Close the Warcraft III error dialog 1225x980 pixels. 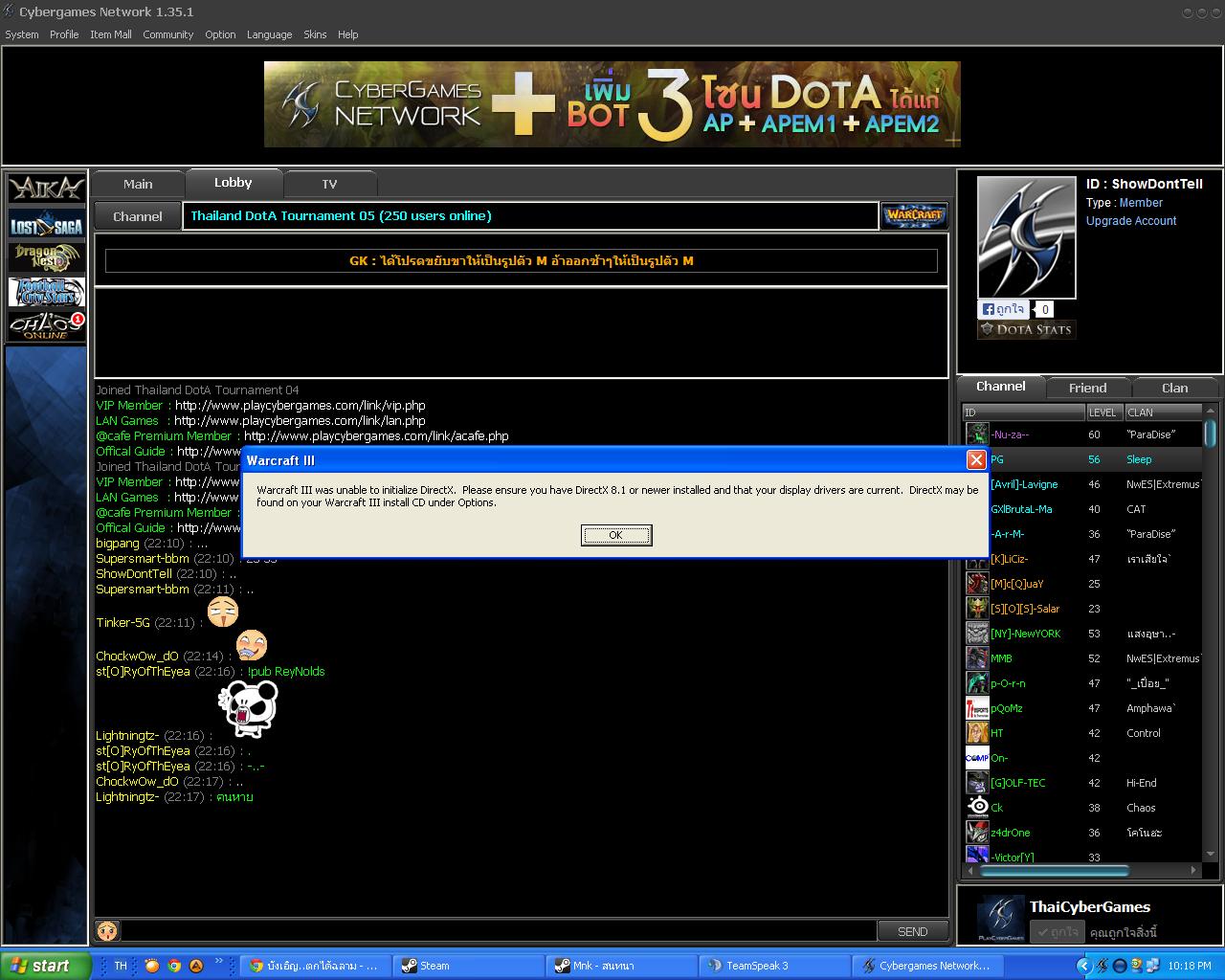click(x=976, y=460)
